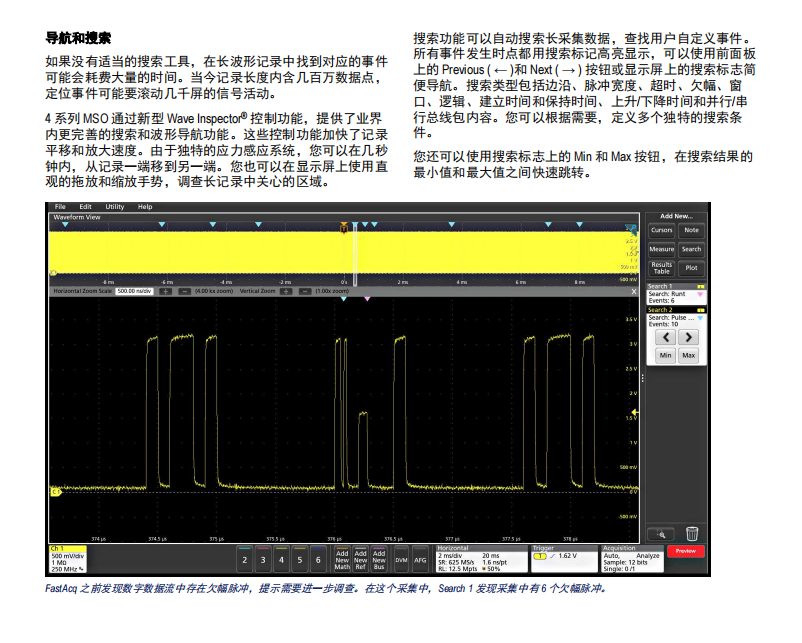Turn on channel 3
This screenshot has width=802, height=643.
click(263, 559)
